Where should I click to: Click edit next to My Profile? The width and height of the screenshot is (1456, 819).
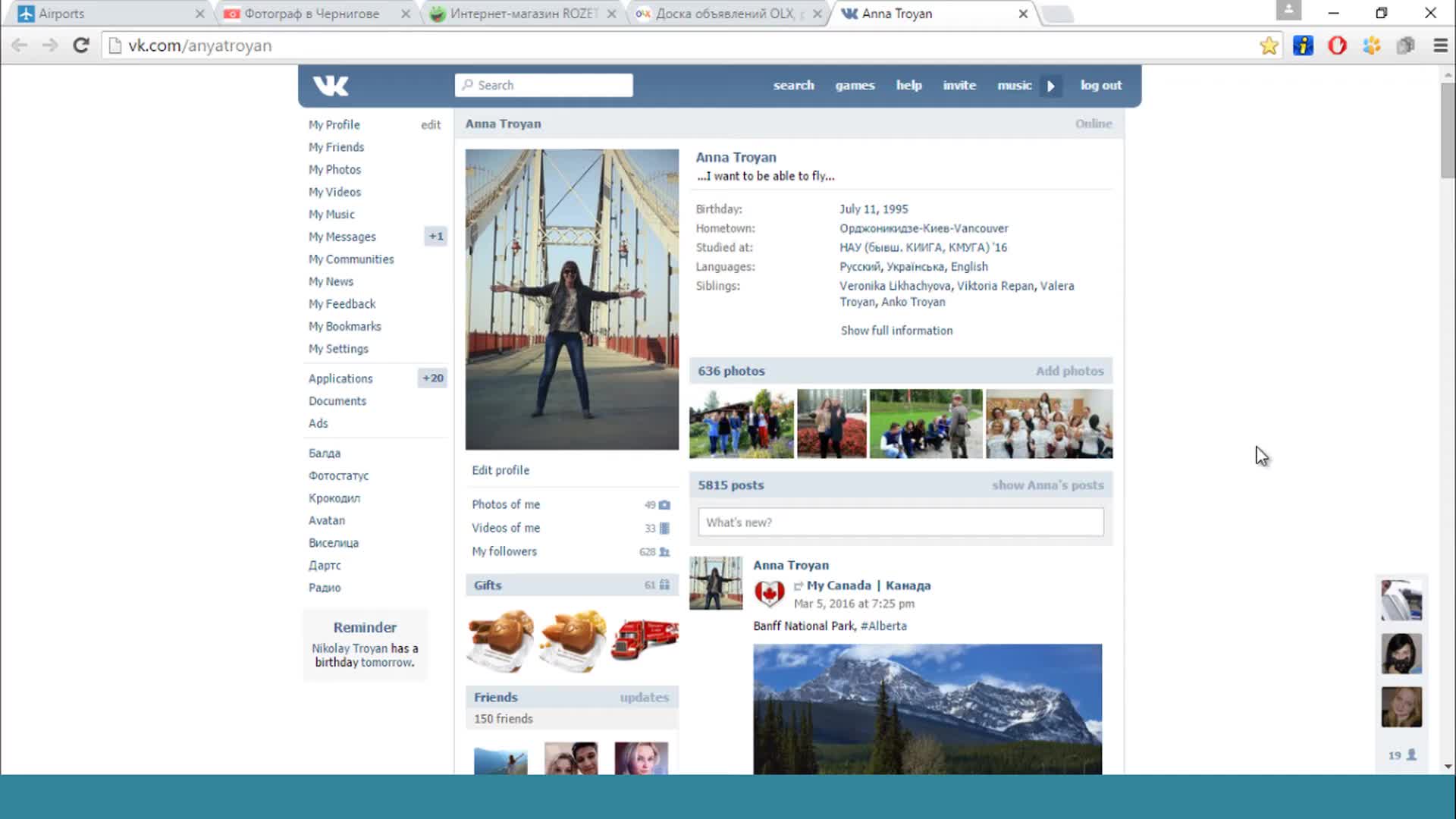431,125
